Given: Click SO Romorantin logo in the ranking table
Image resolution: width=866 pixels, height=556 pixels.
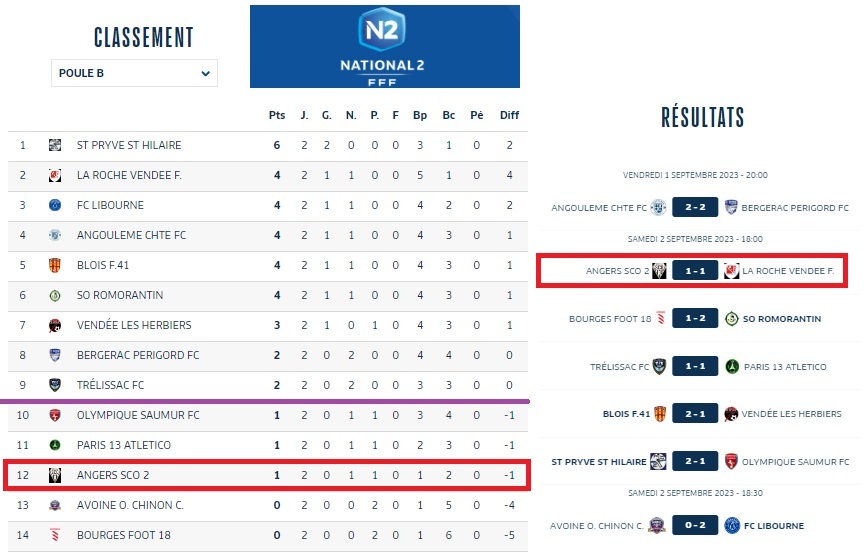Looking at the screenshot, I should pyautogui.click(x=55, y=295).
